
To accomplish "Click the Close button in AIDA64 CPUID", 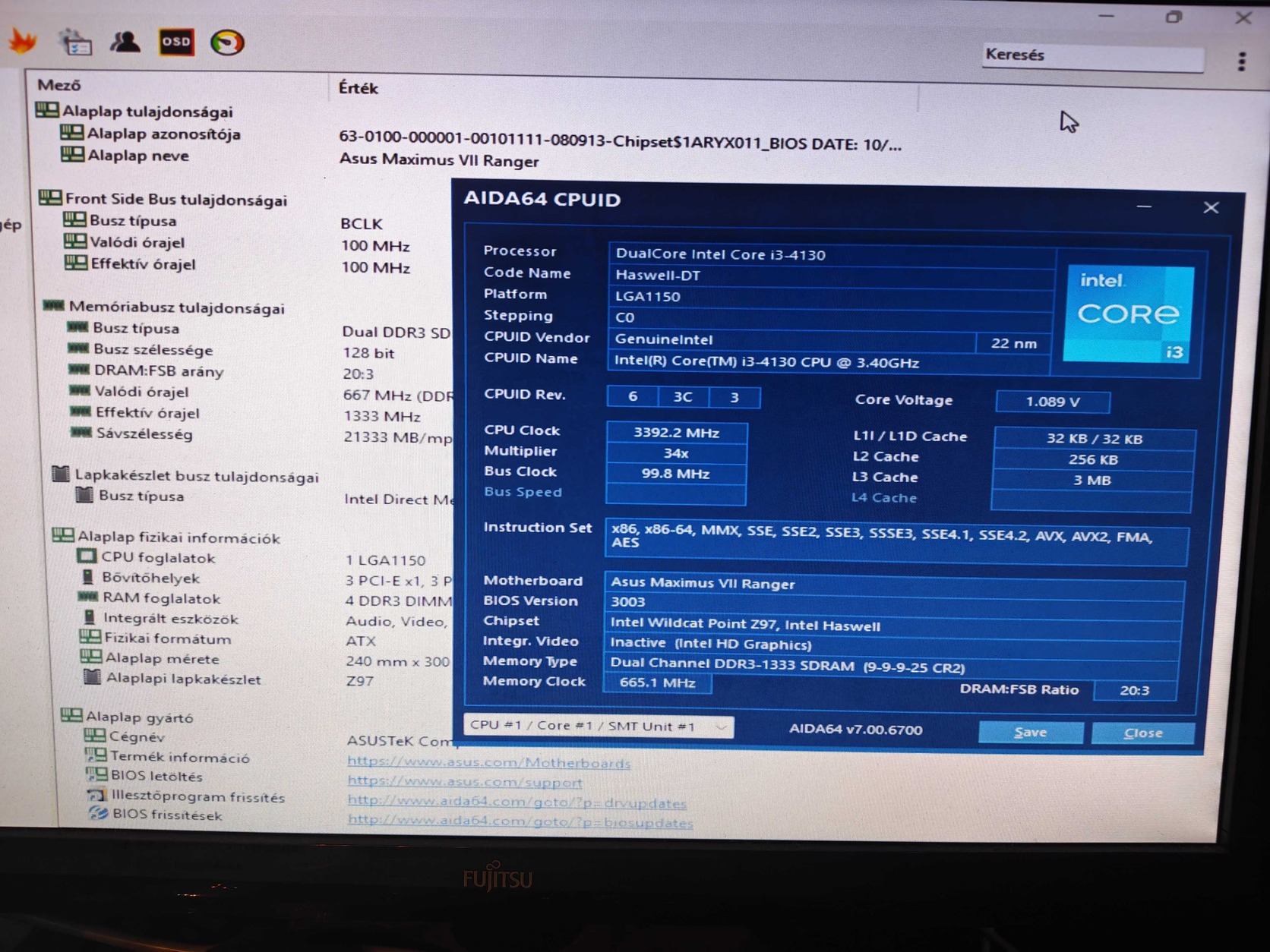I will 1143,733.
